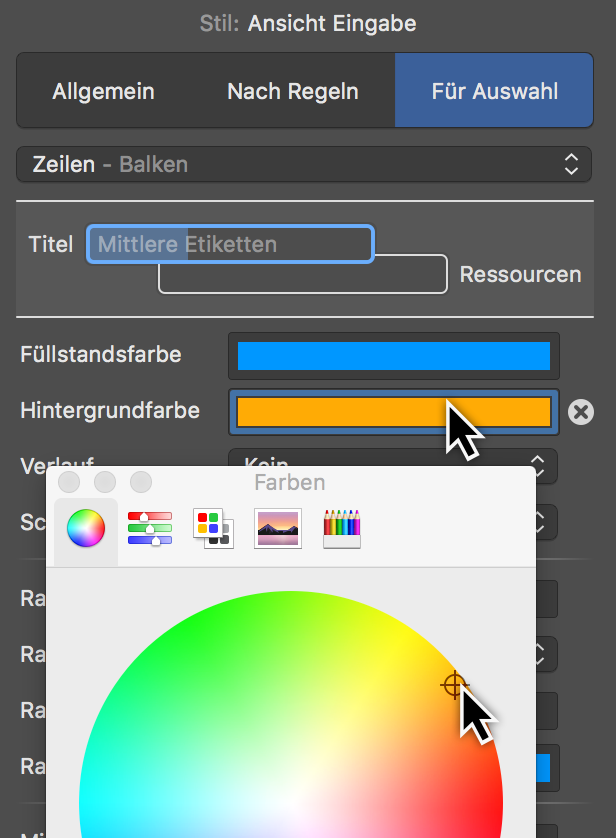Clear the Hintergrundfarbe with the x icon
The width and height of the screenshot is (616, 838).
tap(580, 412)
